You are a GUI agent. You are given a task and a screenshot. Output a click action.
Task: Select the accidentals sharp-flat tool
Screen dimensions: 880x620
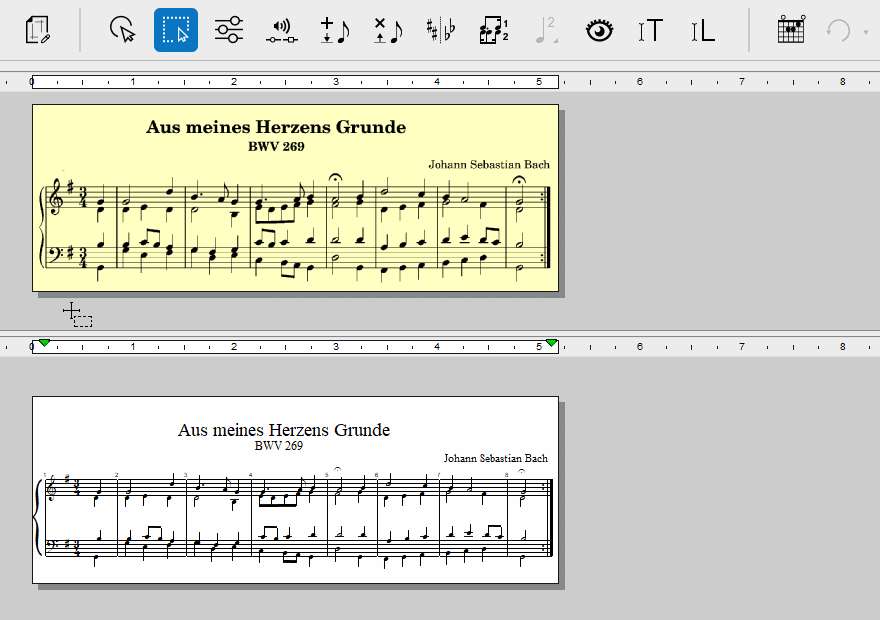point(440,30)
